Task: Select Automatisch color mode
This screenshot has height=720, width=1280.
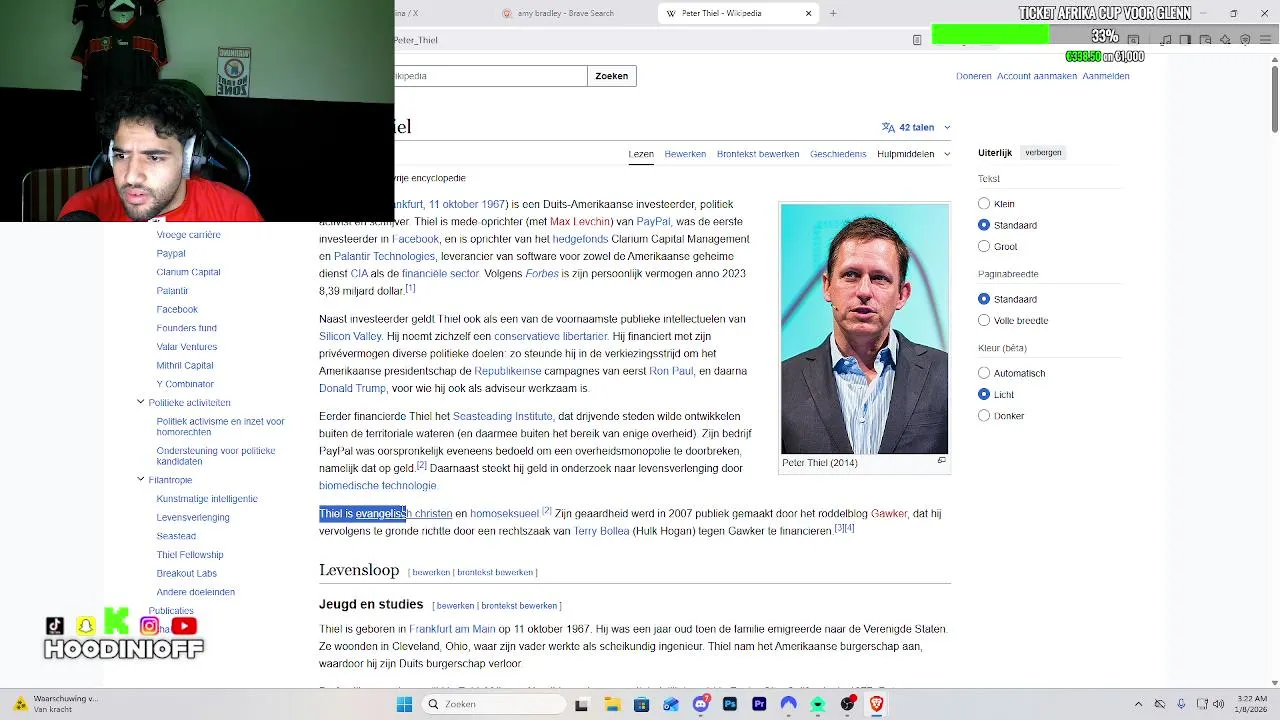Action: pyautogui.click(x=984, y=373)
